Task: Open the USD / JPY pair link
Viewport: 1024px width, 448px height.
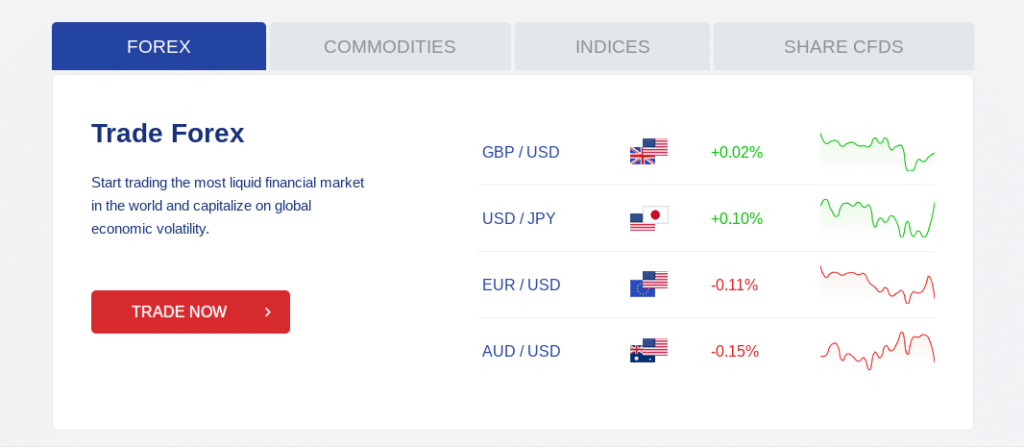Action: tap(518, 218)
